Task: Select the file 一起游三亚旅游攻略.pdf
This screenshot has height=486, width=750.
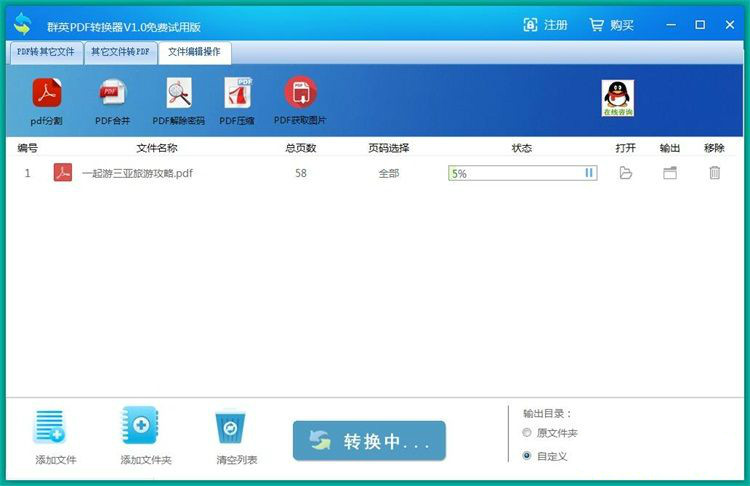Action: coord(137,173)
